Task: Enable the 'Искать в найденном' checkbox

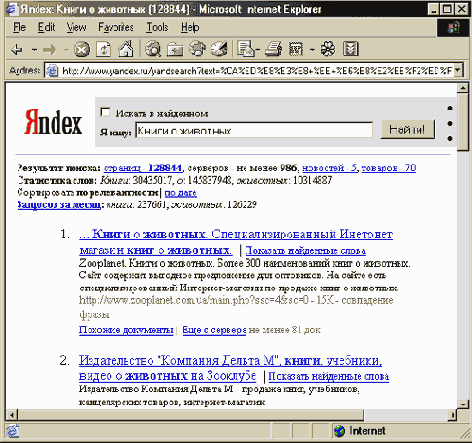Action: point(105,112)
